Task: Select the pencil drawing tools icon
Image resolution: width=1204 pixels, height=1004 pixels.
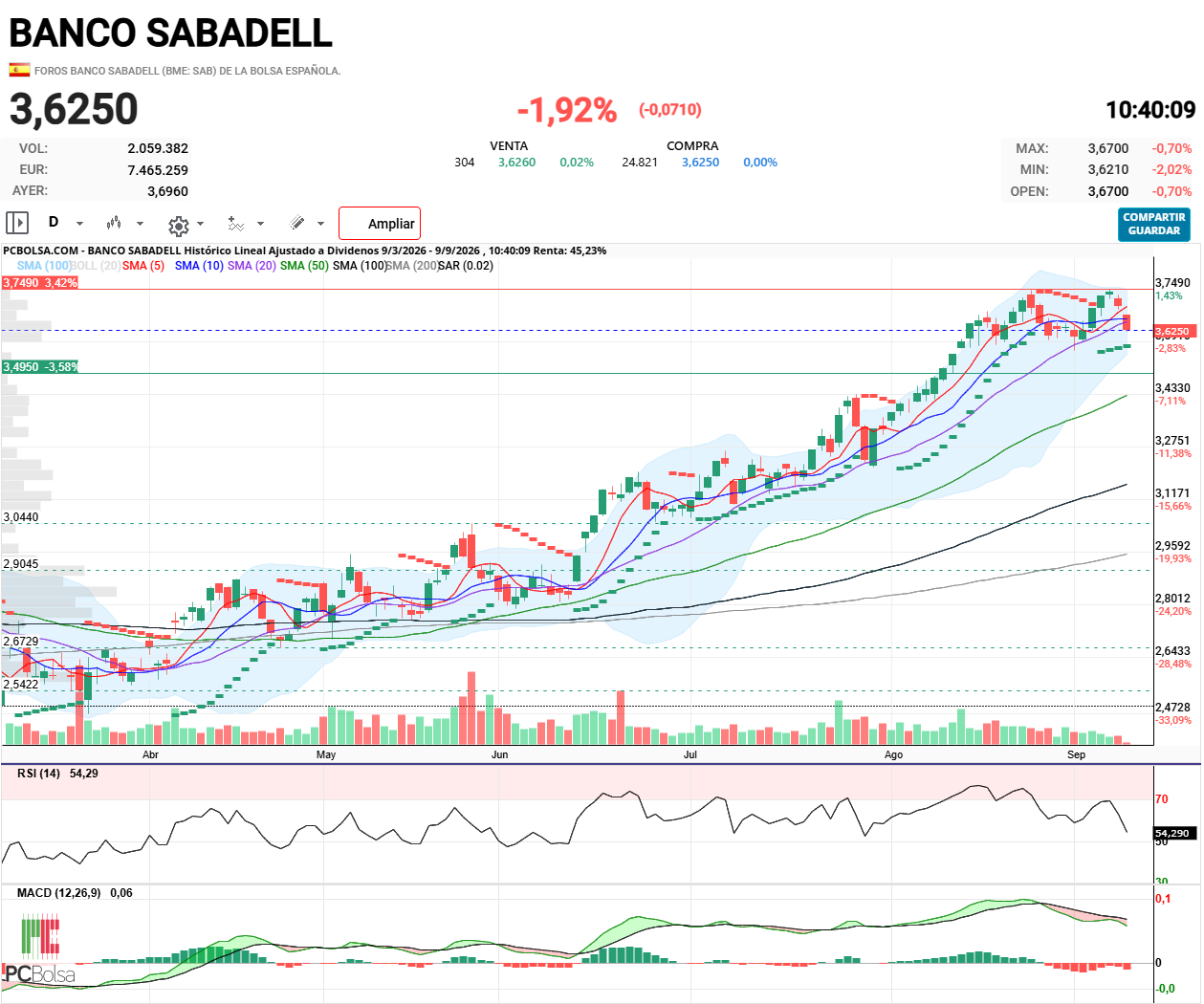Action: click(297, 223)
